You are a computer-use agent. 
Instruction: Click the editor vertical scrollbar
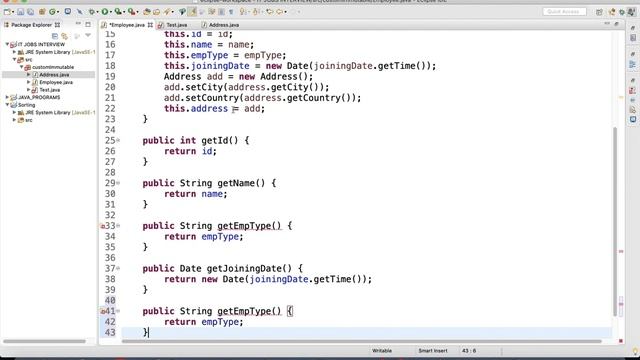tap(615, 222)
